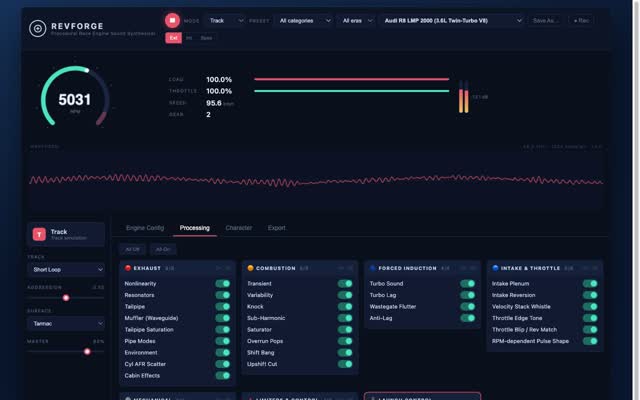
Task: Click the RPM gauge dial
Action: pyautogui.click(x=75, y=96)
